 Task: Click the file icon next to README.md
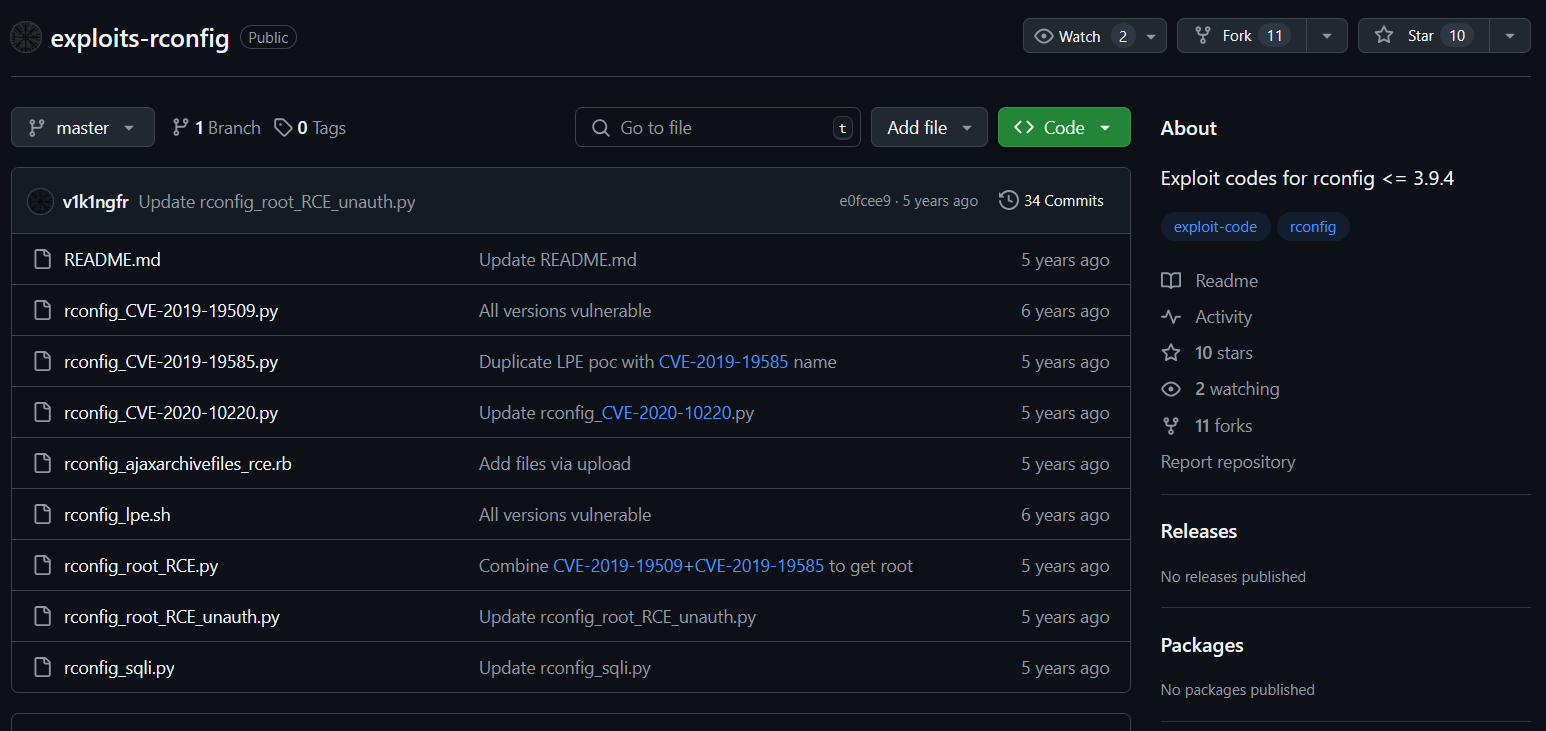[x=42, y=260]
